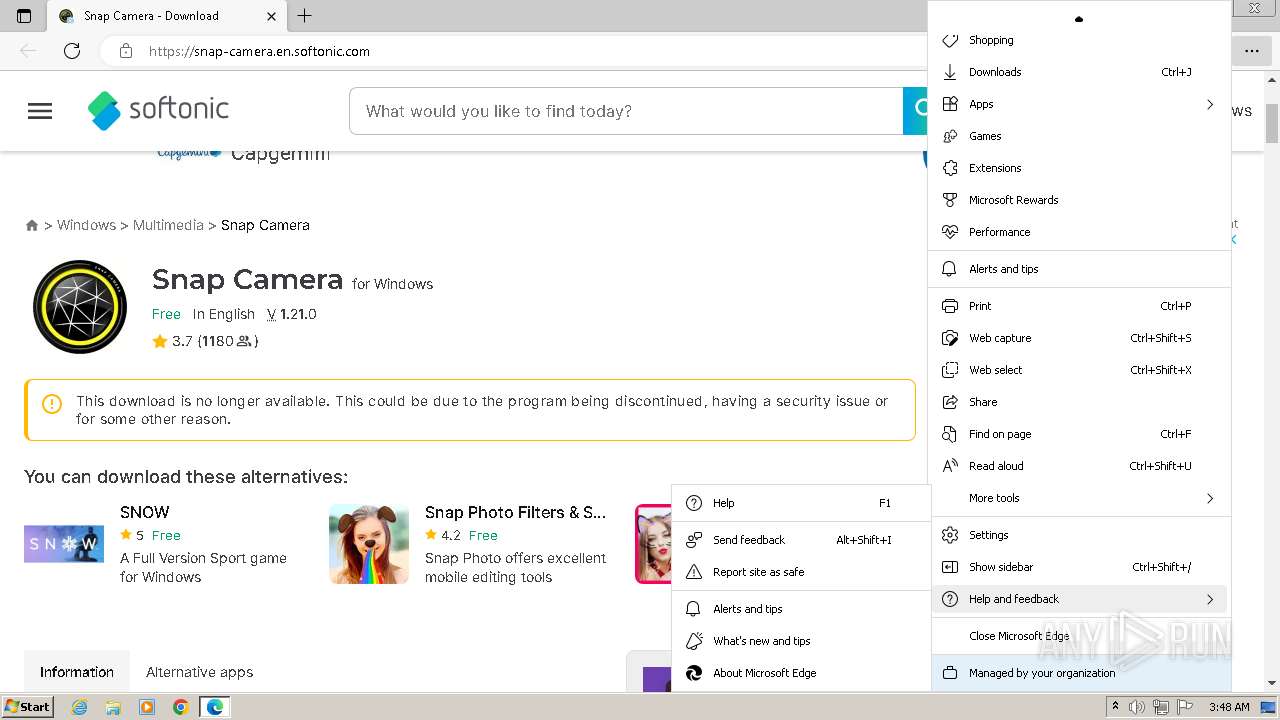Click the Share arrow icon
Screen dimensions: 1280x720
[x=950, y=402]
